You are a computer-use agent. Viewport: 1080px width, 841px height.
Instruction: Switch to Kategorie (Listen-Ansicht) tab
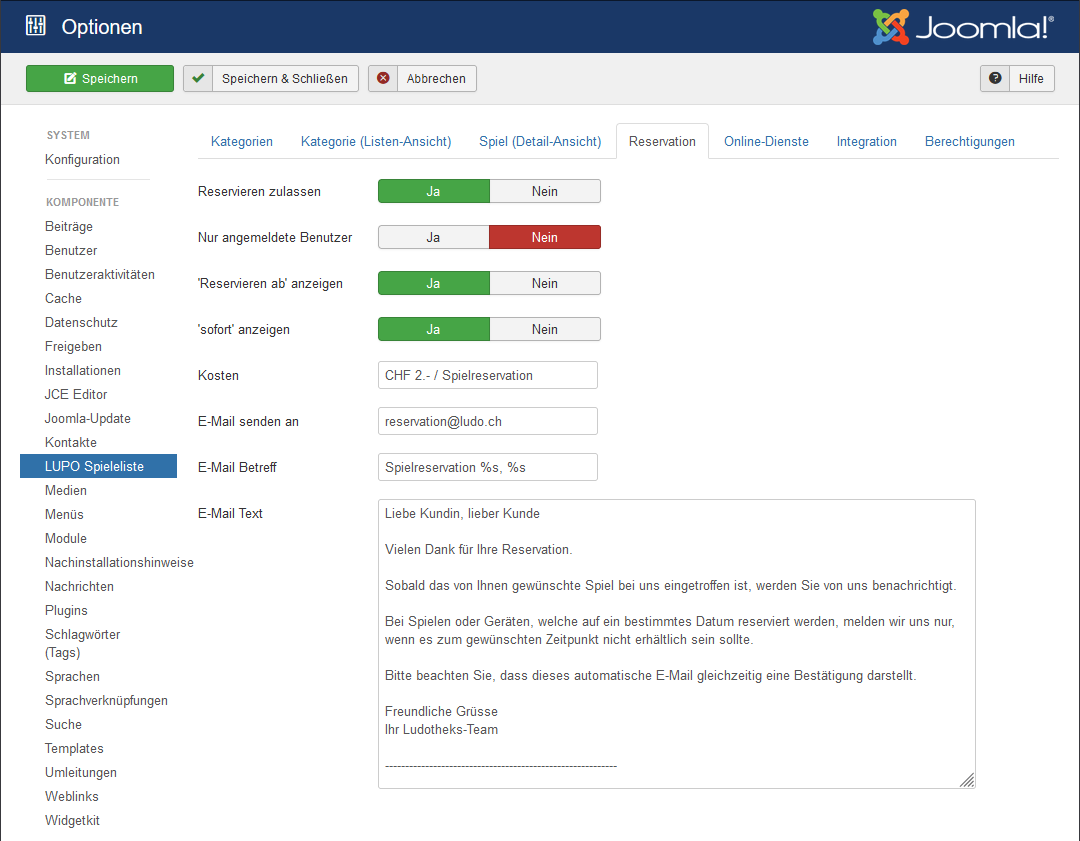(376, 141)
